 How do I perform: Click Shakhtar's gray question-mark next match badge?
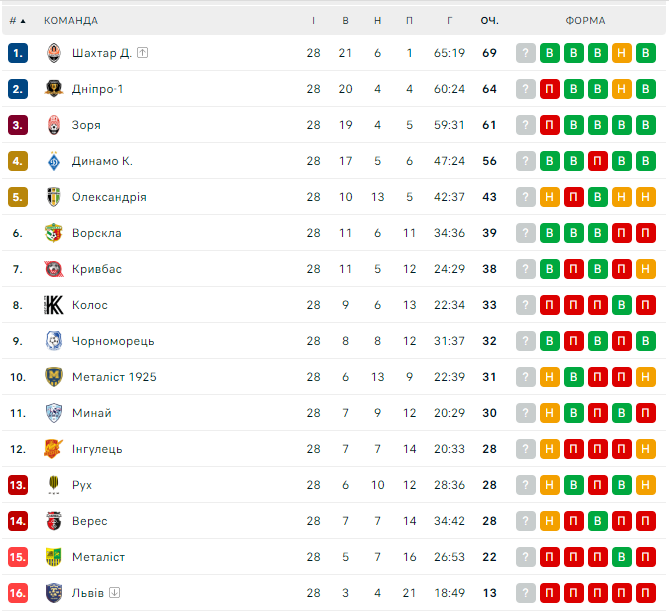click(x=526, y=53)
